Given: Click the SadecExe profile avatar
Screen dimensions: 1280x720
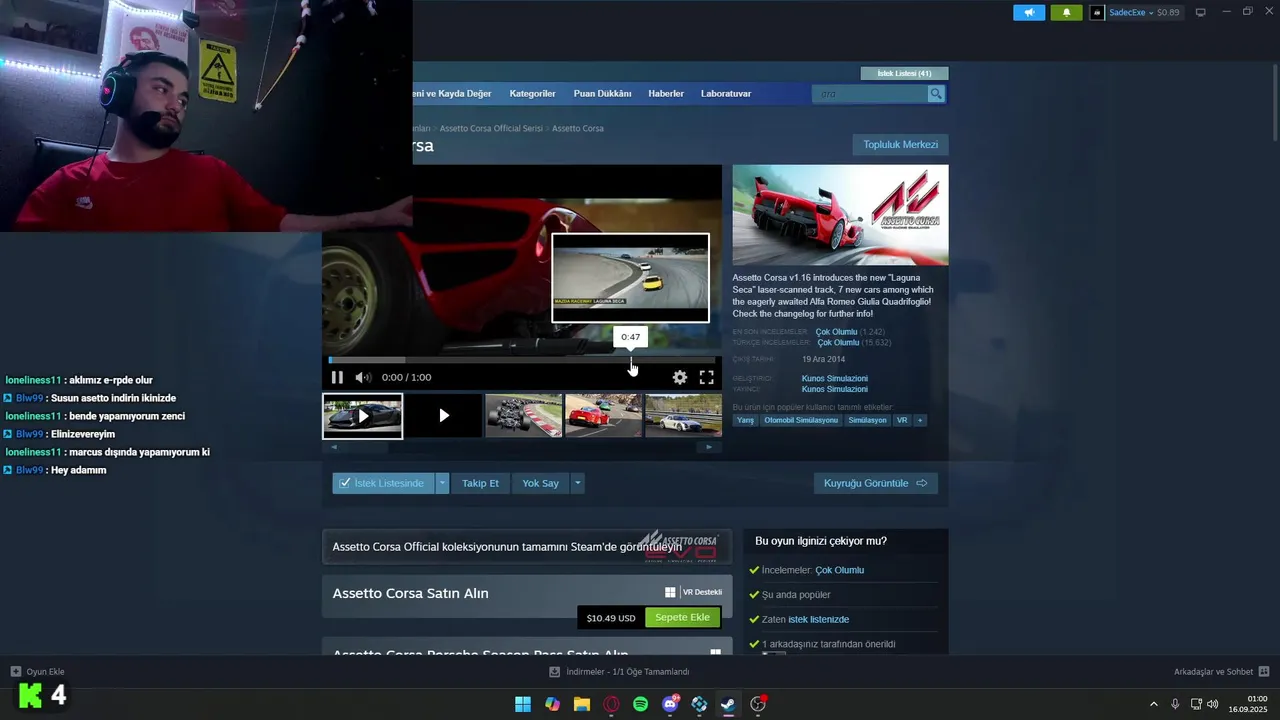Looking at the screenshot, I should [x=1097, y=13].
